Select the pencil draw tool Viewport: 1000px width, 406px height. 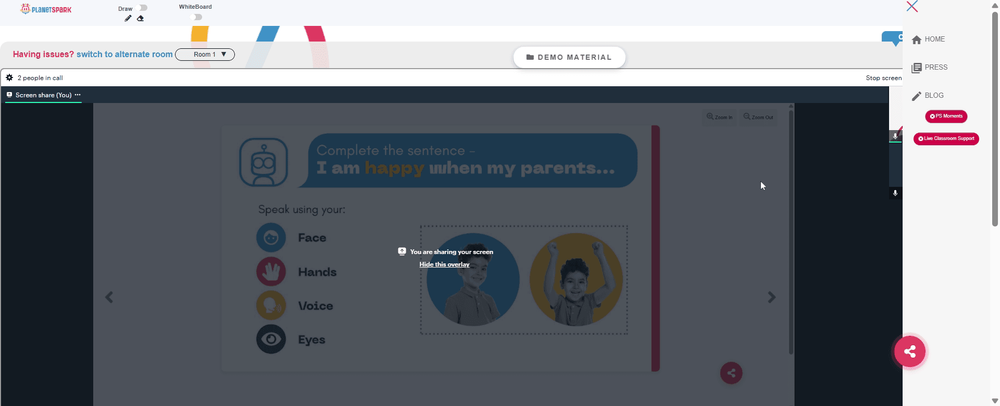coord(128,18)
